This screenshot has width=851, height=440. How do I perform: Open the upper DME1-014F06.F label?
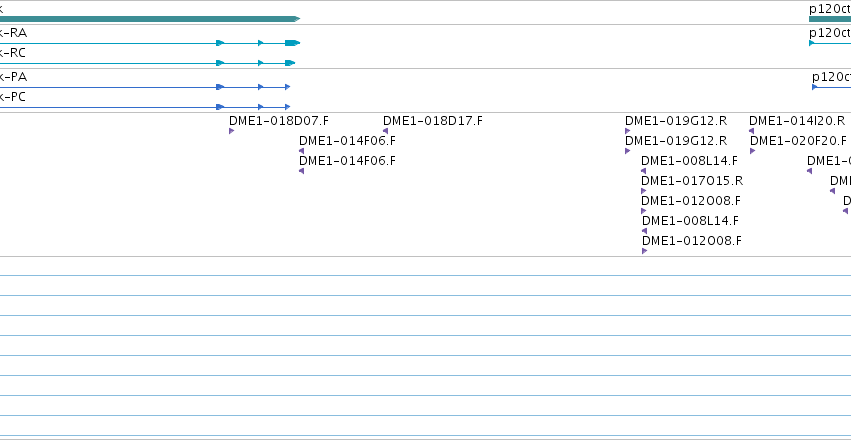click(x=347, y=141)
